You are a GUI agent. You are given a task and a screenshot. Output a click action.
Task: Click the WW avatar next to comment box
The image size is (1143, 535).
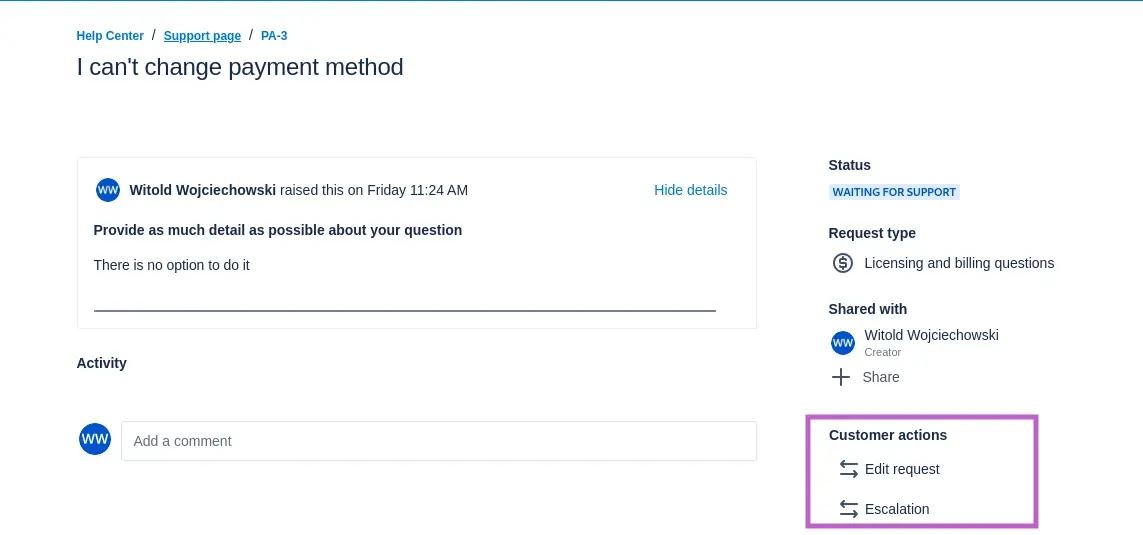(95, 439)
